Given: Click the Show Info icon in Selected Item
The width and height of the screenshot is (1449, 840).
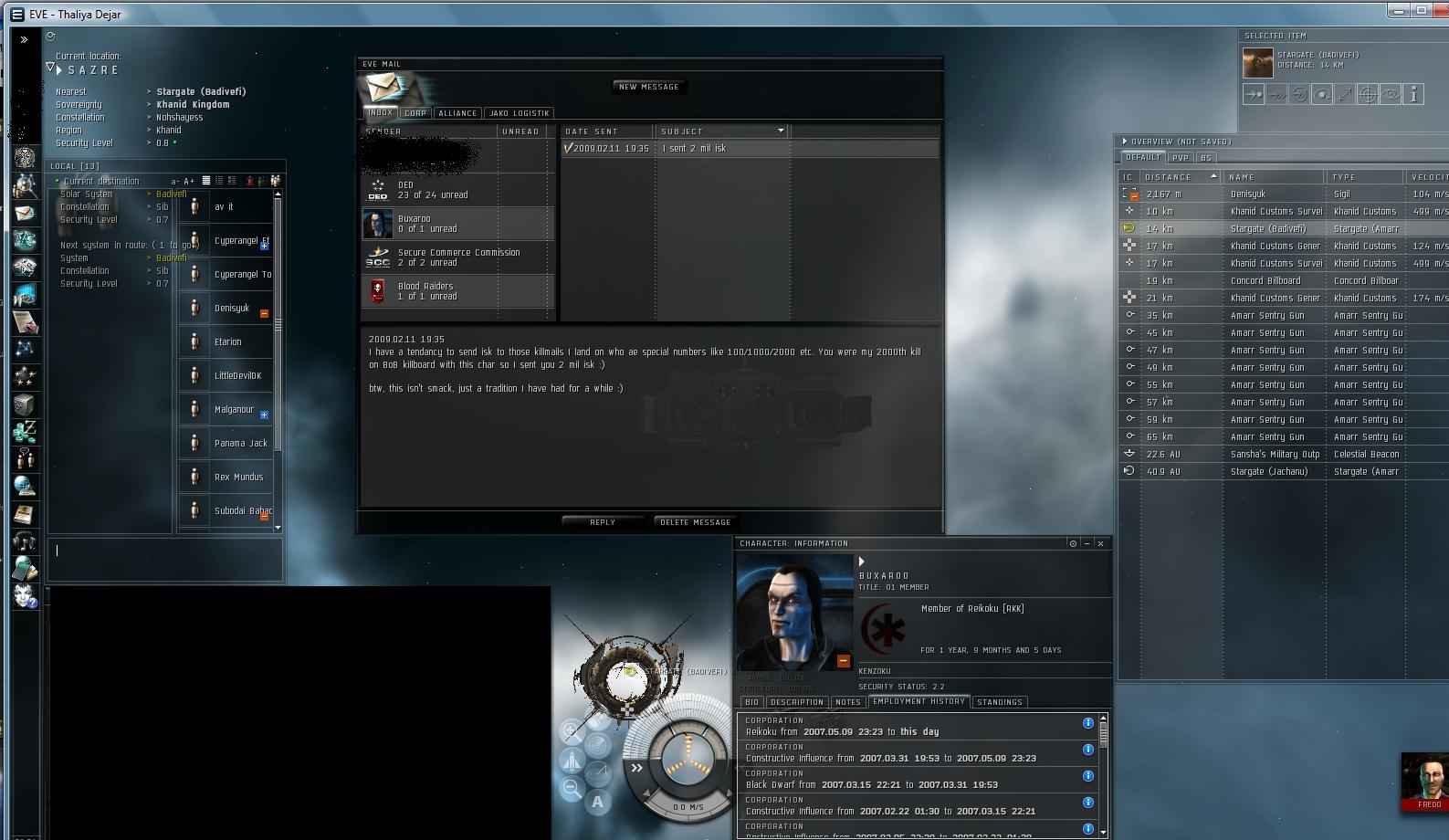Looking at the screenshot, I should [x=1413, y=94].
